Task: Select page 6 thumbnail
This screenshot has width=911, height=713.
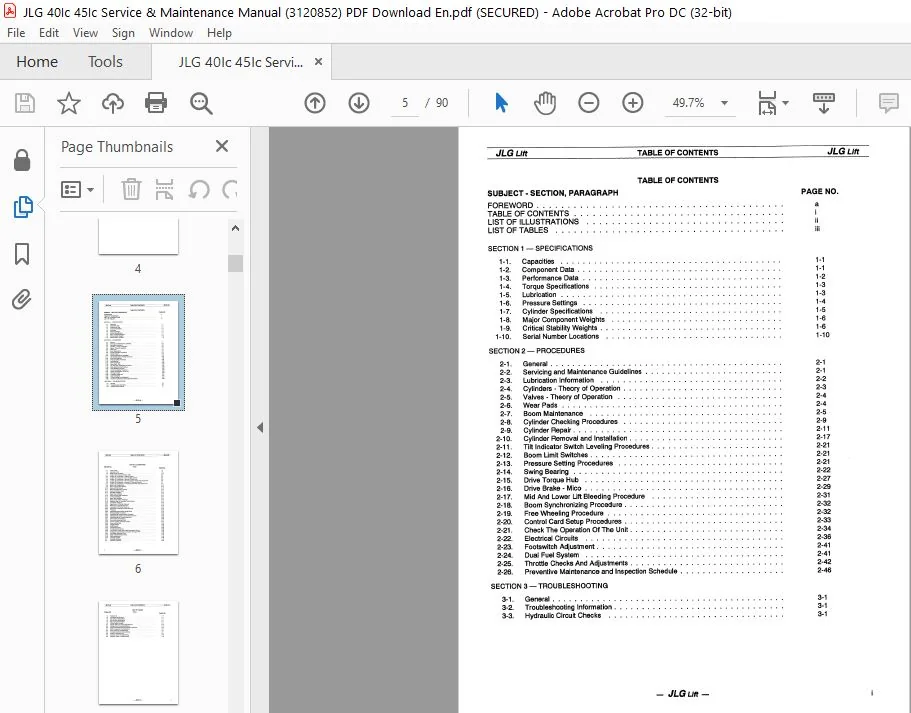Action: coord(138,503)
